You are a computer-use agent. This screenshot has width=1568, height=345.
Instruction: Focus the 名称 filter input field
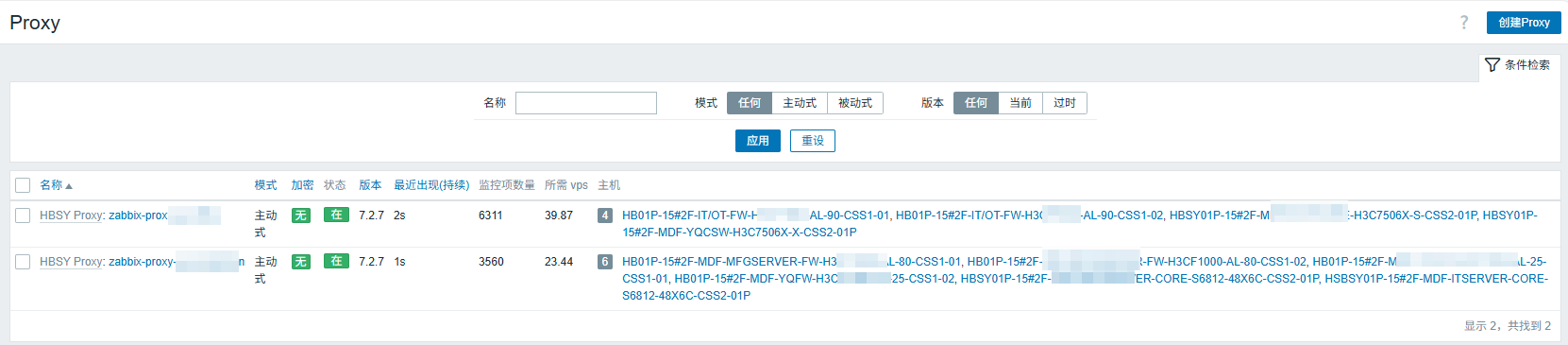(585, 103)
